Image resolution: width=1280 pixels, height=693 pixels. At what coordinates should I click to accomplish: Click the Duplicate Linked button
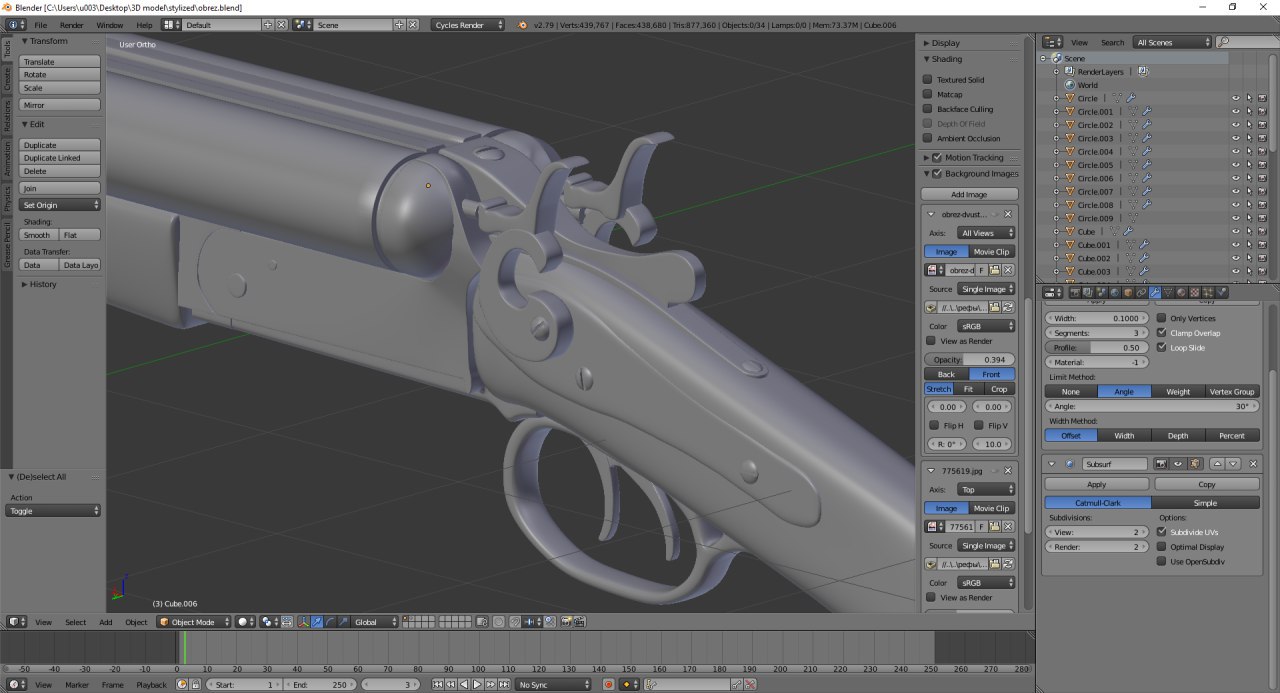61,158
